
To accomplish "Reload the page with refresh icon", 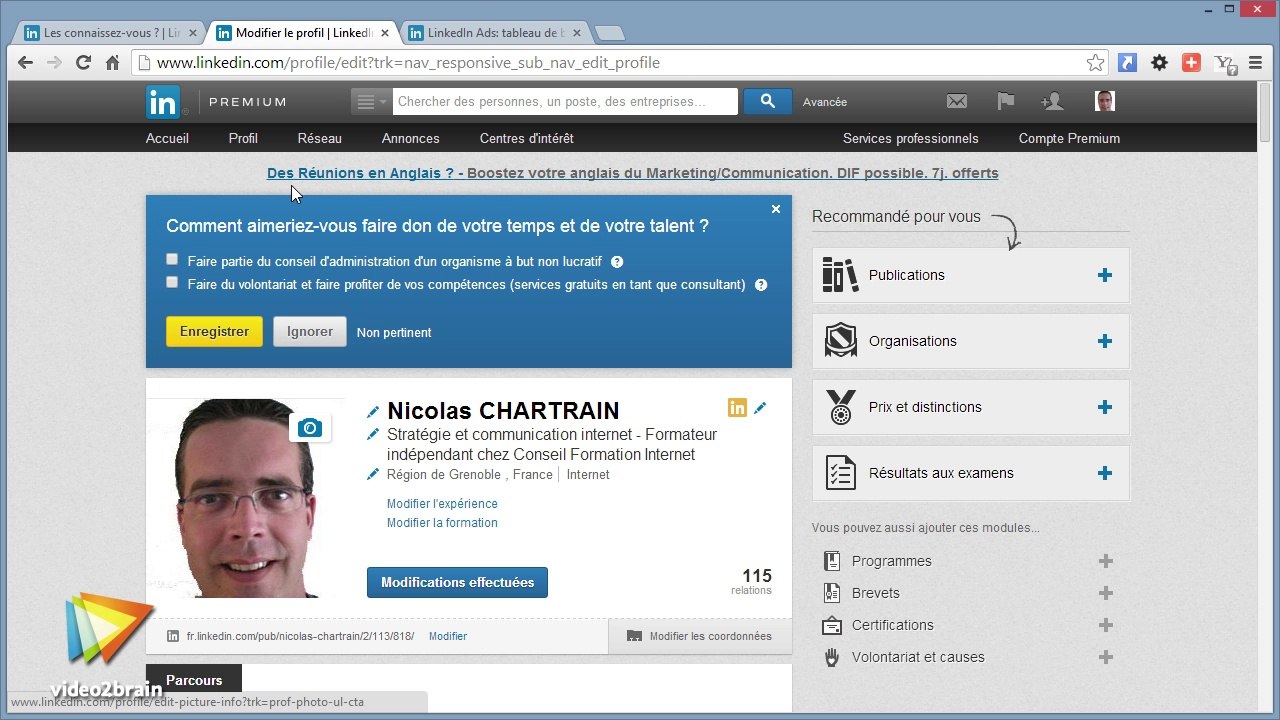I will coord(83,62).
